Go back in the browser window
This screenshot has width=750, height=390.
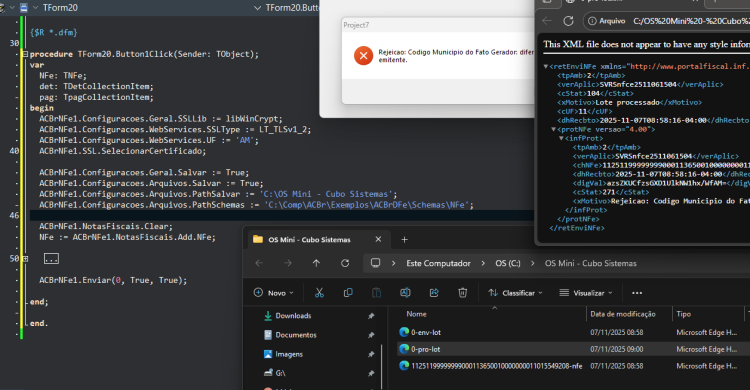tap(547, 21)
